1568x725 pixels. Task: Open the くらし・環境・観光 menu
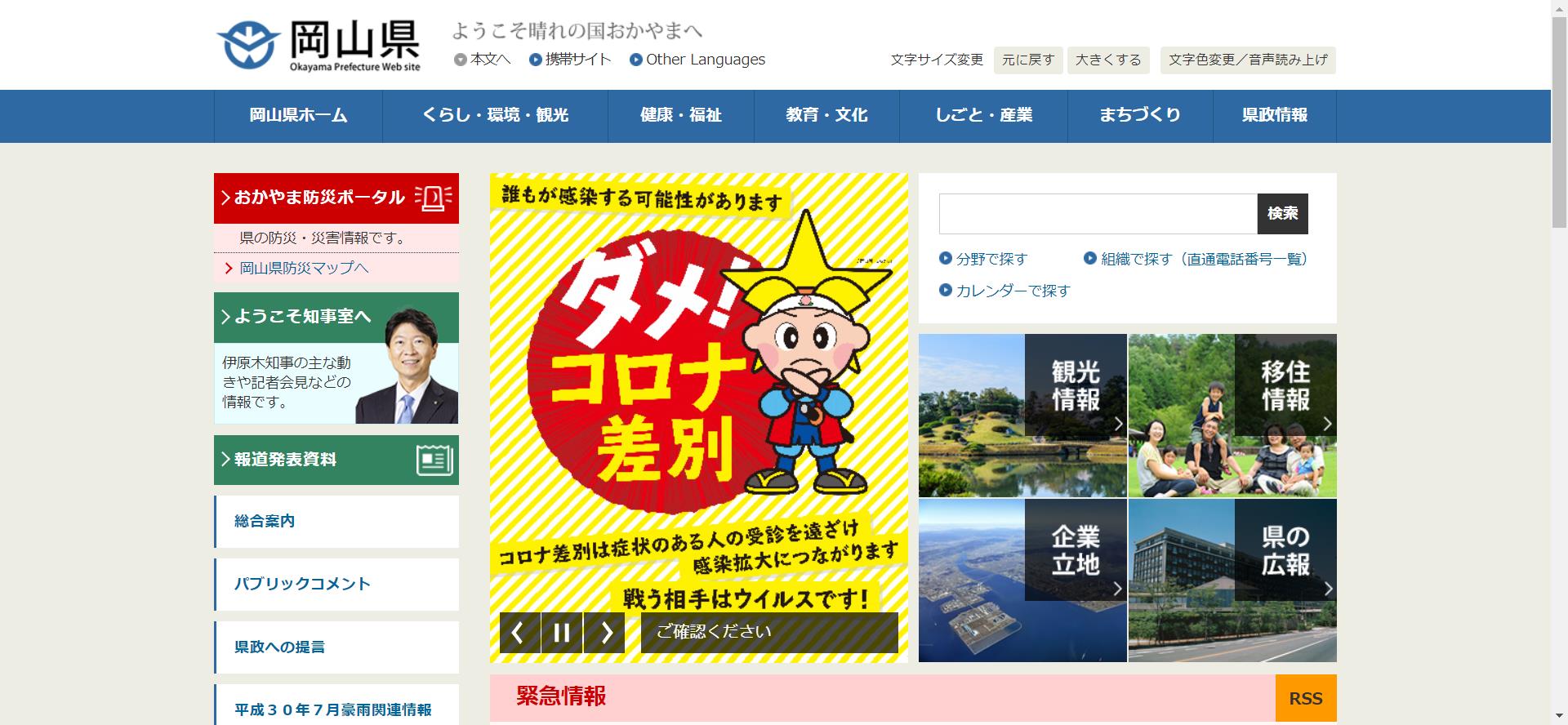tap(495, 116)
